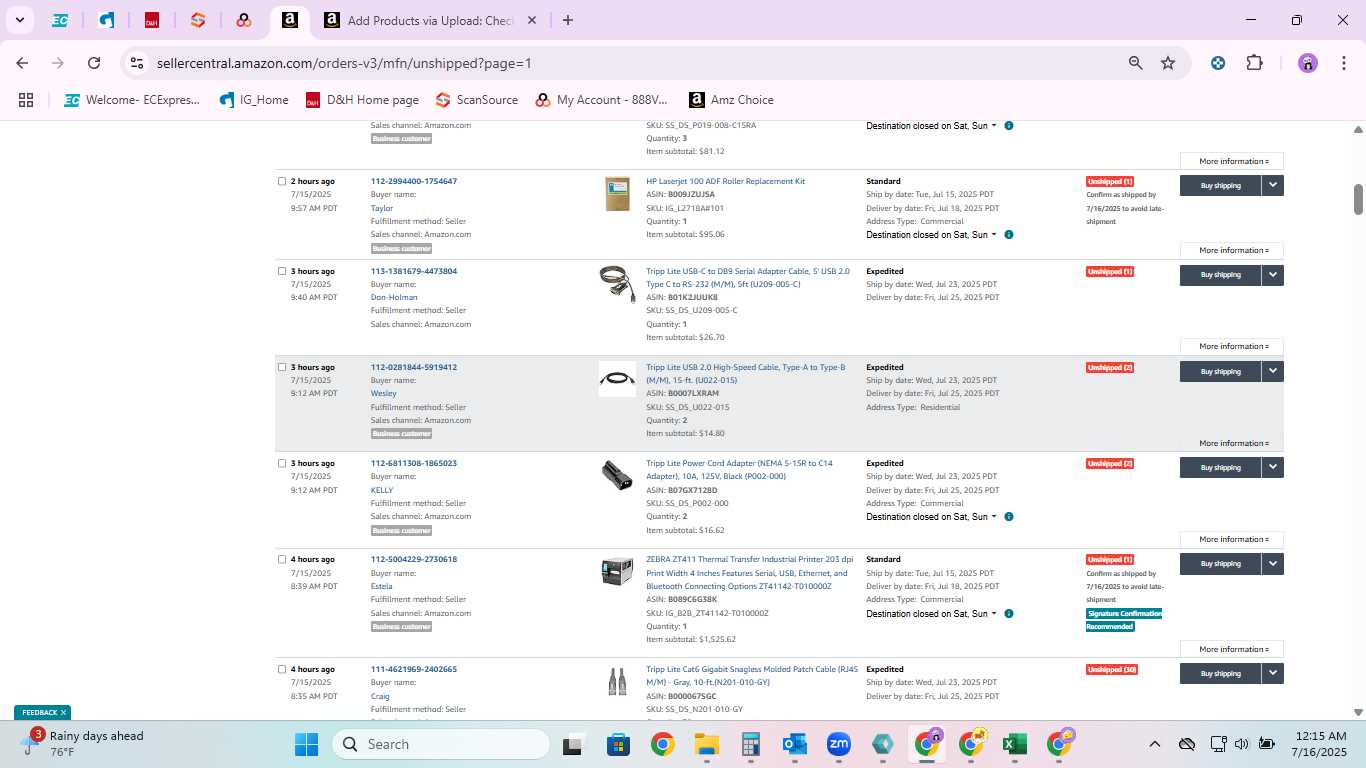Open Chrome three-dot menu

[1342, 63]
